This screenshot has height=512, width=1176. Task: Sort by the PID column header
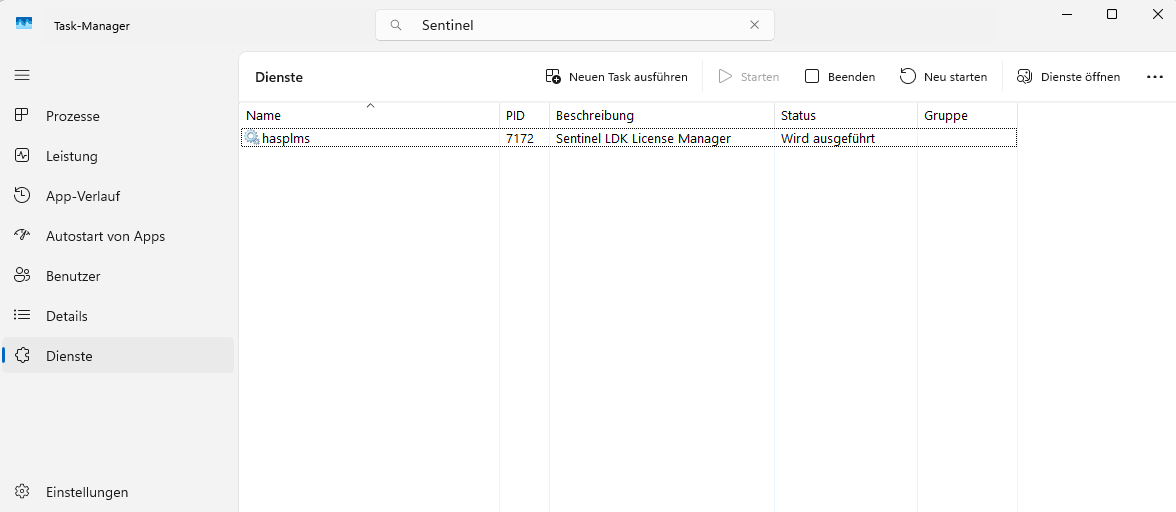(x=524, y=115)
